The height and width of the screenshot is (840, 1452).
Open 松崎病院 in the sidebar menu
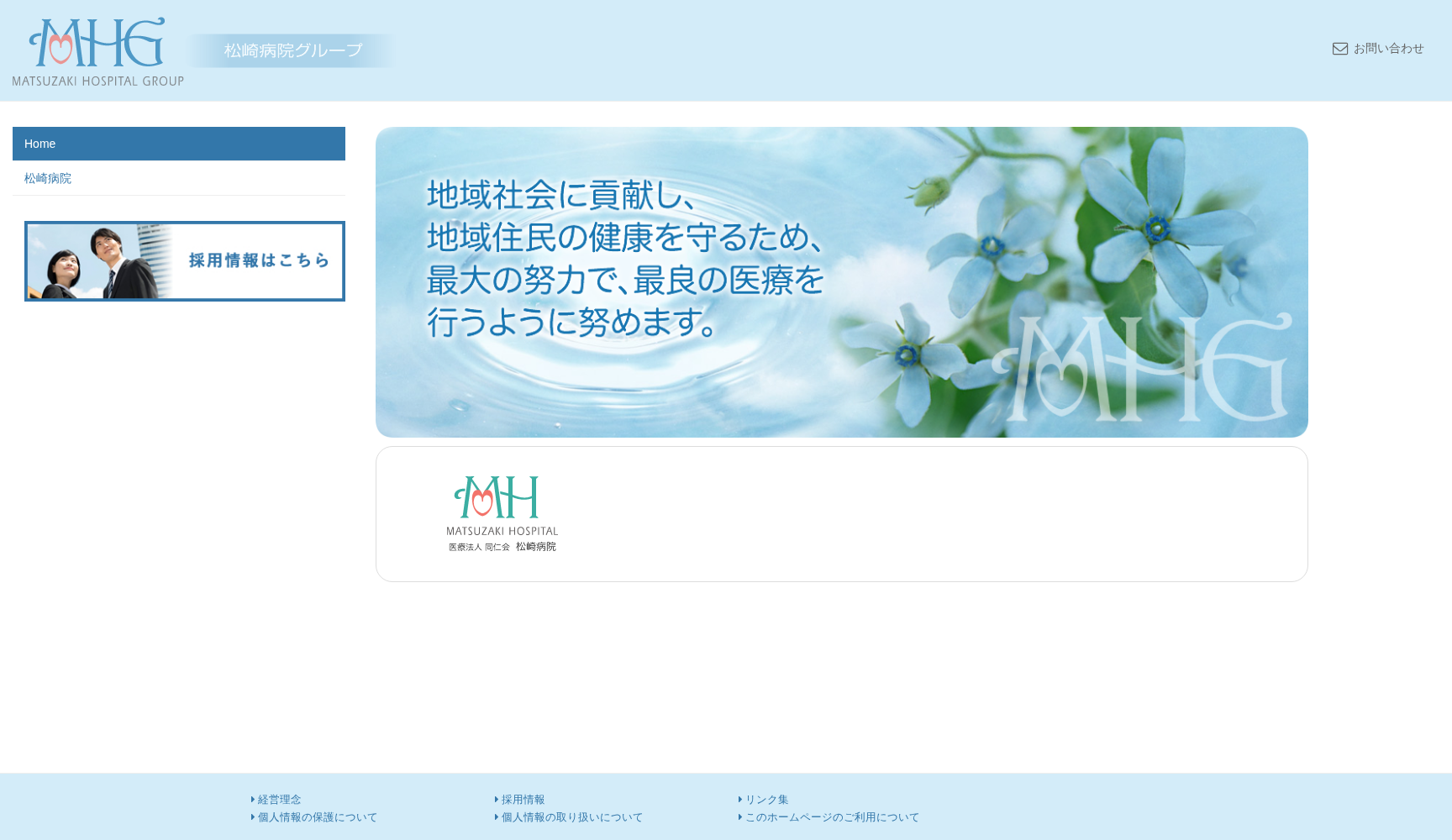click(x=48, y=178)
